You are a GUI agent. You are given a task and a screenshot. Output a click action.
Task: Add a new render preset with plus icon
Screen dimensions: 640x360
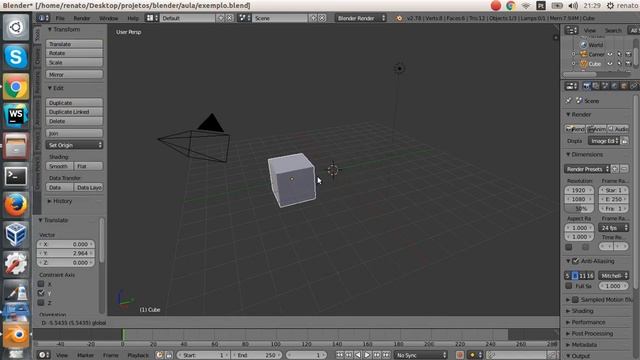point(615,169)
